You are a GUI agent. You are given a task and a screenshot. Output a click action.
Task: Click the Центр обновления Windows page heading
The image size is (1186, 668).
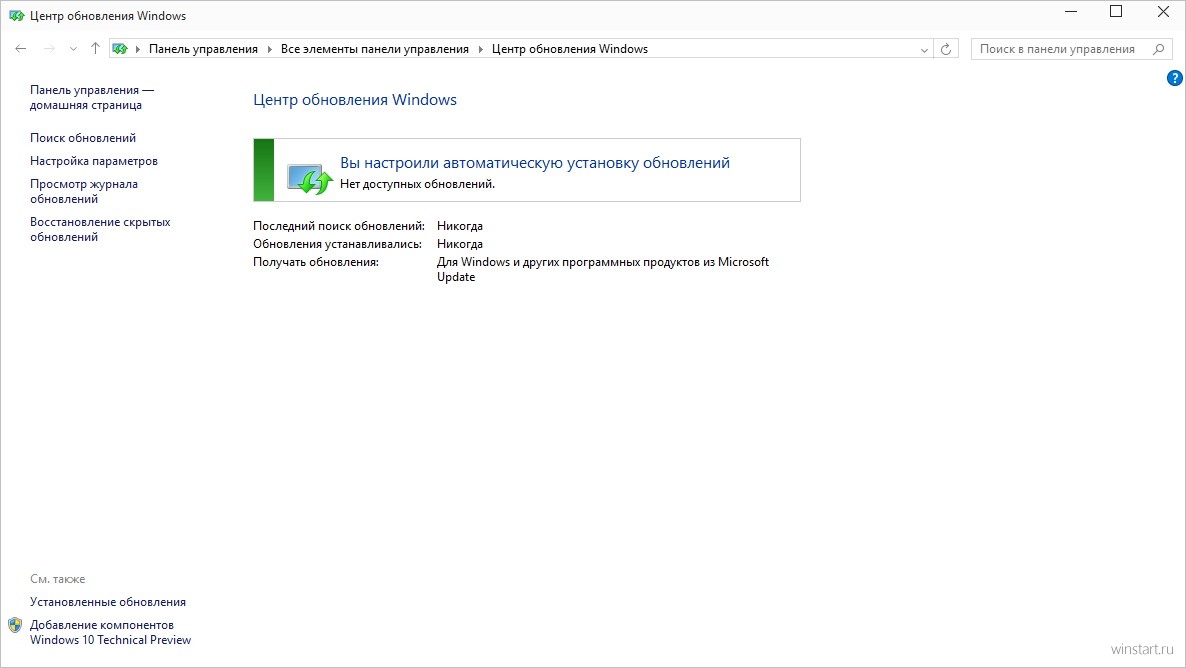click(355, 100)
